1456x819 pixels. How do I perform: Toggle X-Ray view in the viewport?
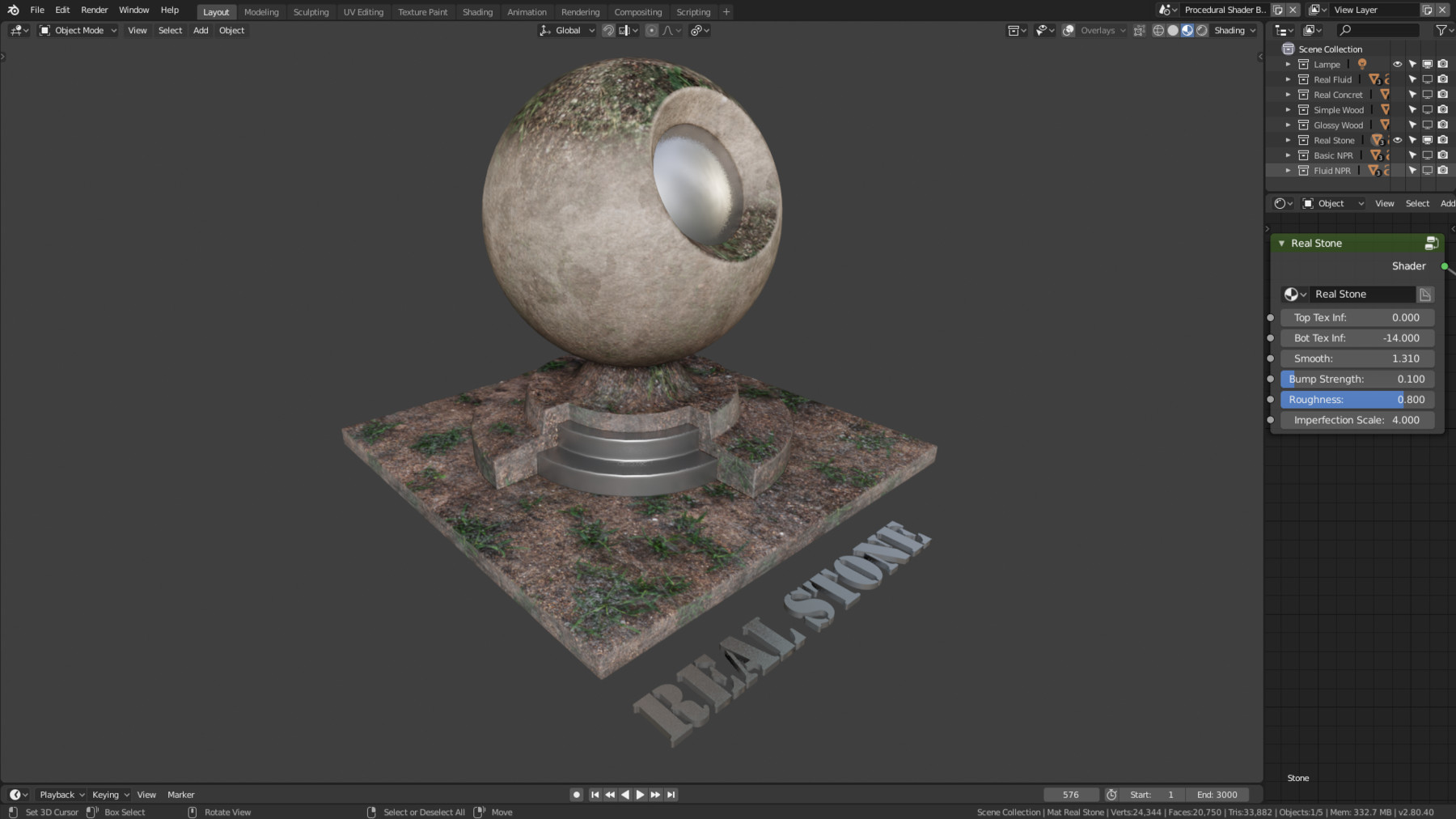(x=1140, y=30)
